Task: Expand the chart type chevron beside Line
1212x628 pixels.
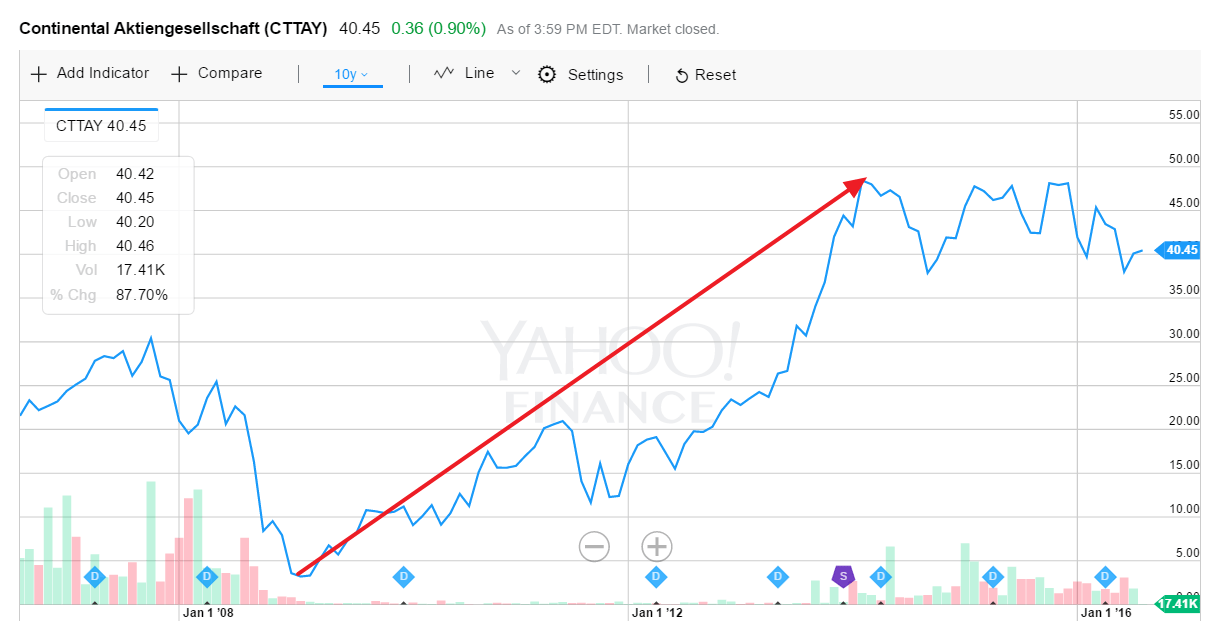Action: (x=516, y=73)
